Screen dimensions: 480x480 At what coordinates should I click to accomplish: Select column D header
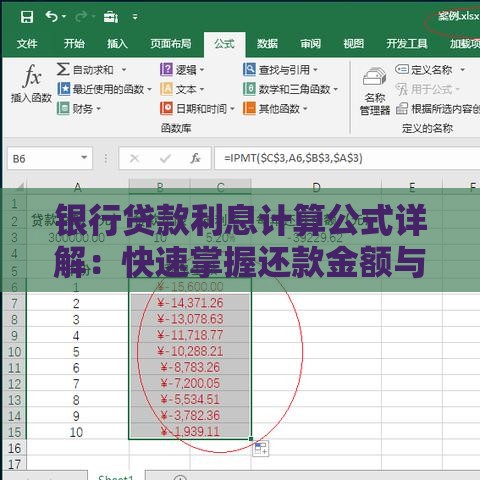316,187
